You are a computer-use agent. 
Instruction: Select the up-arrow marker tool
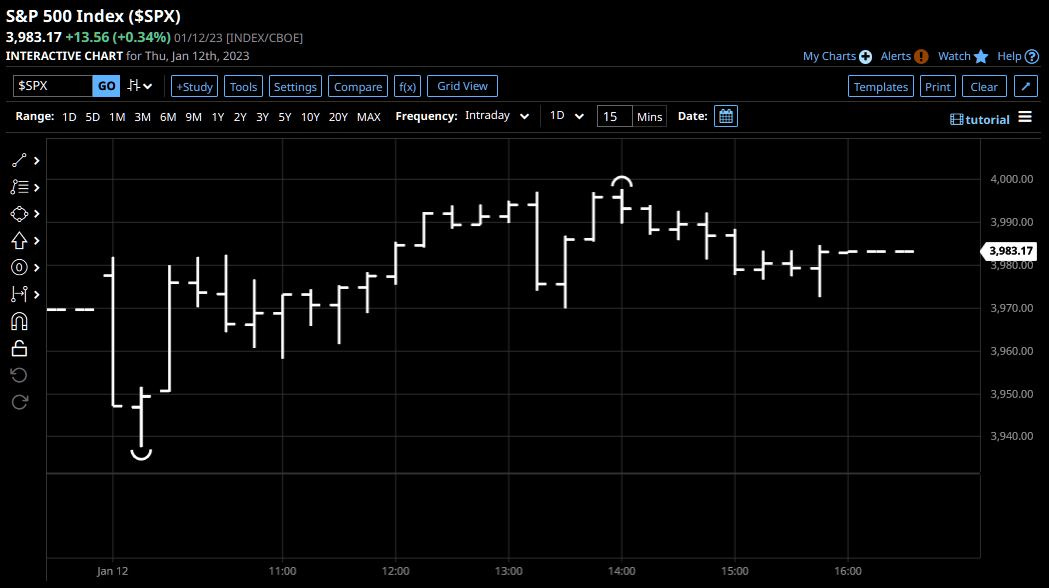click(19, 241)
